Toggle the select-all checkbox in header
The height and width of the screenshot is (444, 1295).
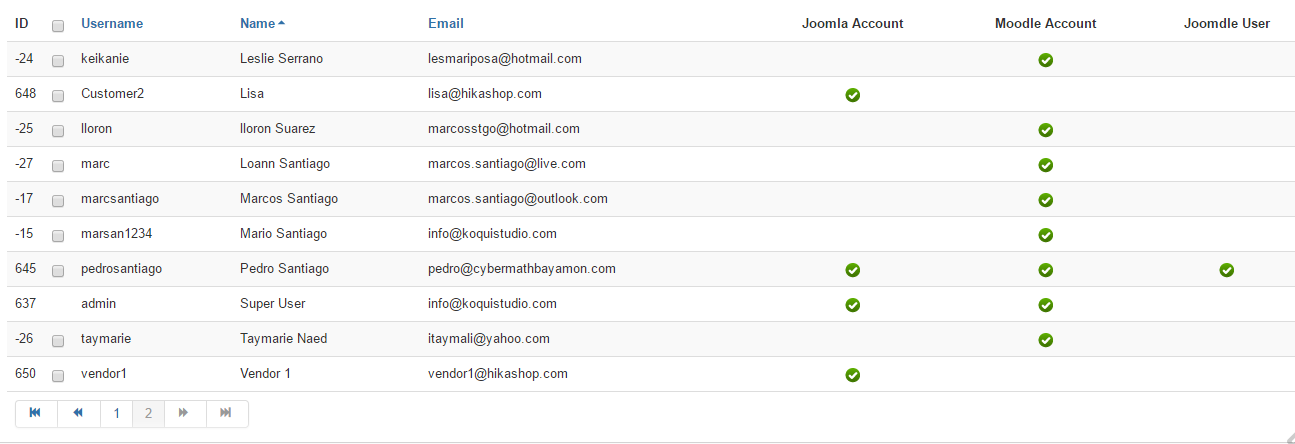(x=58, y=25)
